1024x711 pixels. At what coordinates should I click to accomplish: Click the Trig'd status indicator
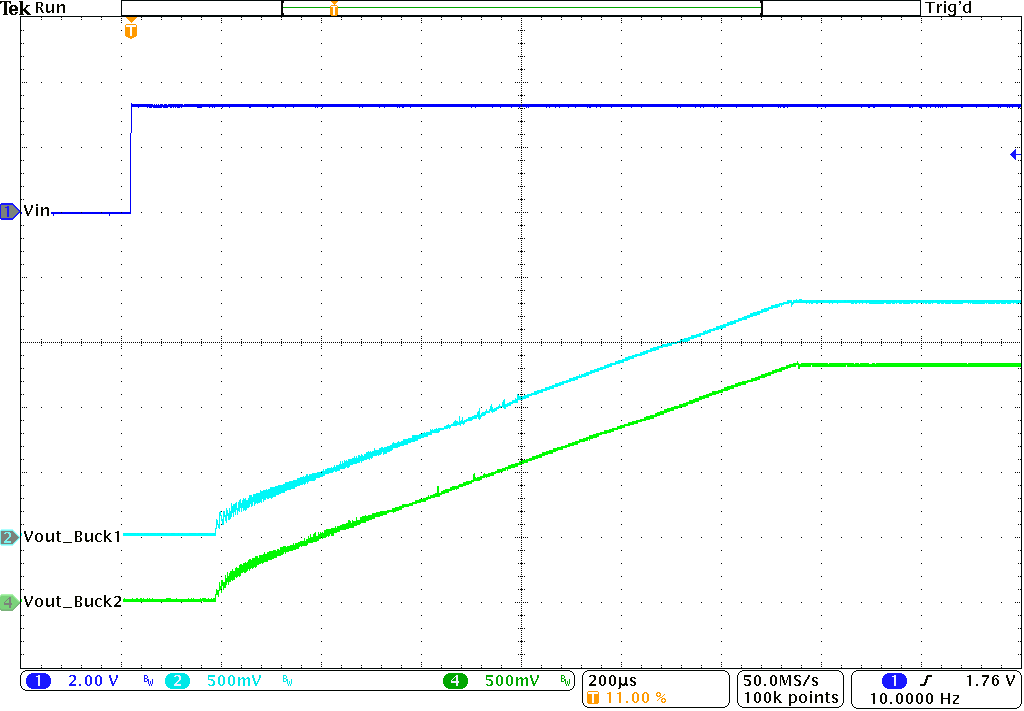[947, 7]
